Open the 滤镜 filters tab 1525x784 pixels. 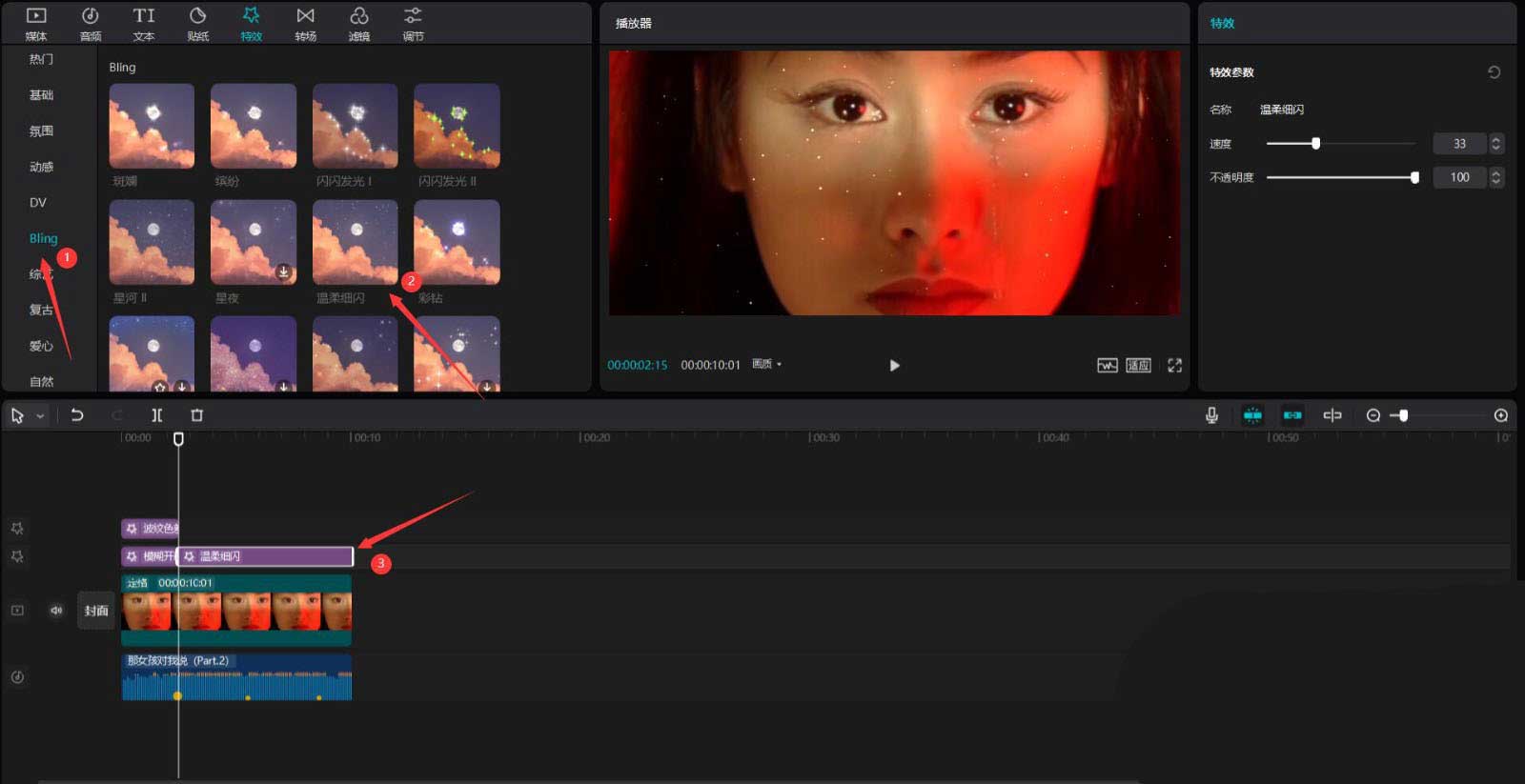point(358,23)
